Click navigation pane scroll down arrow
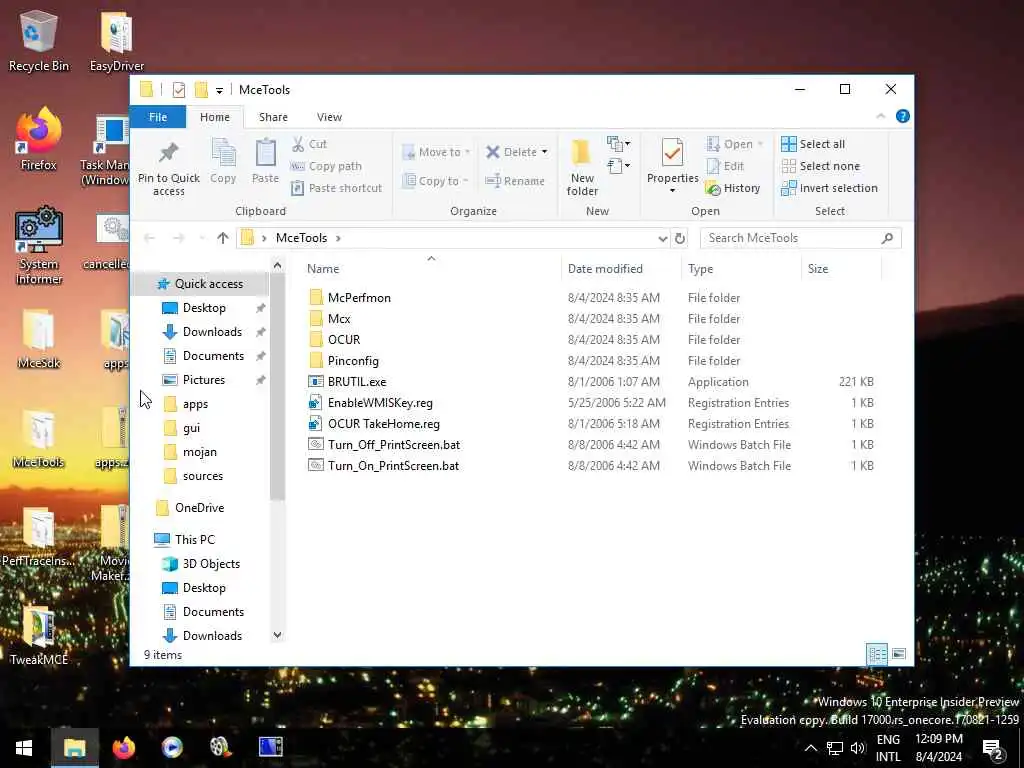 coord(278,635)
